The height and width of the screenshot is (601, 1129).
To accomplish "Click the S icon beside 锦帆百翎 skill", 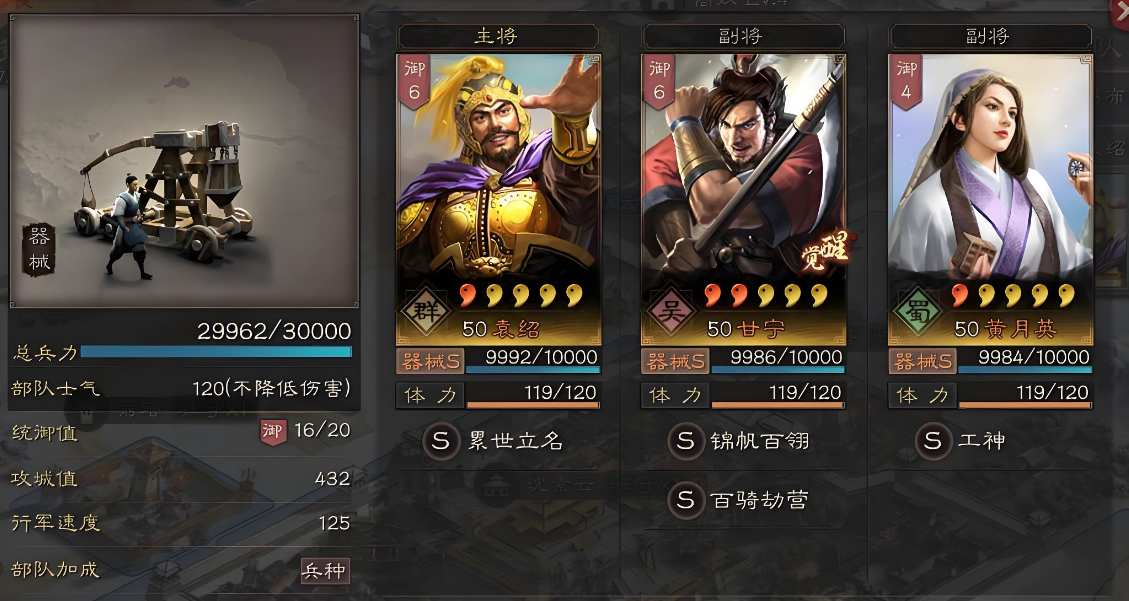I will [686, 440].
